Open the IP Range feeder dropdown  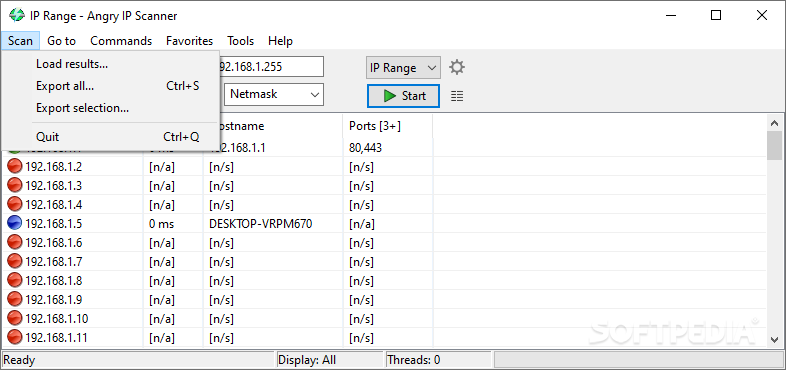pos(403,68)
